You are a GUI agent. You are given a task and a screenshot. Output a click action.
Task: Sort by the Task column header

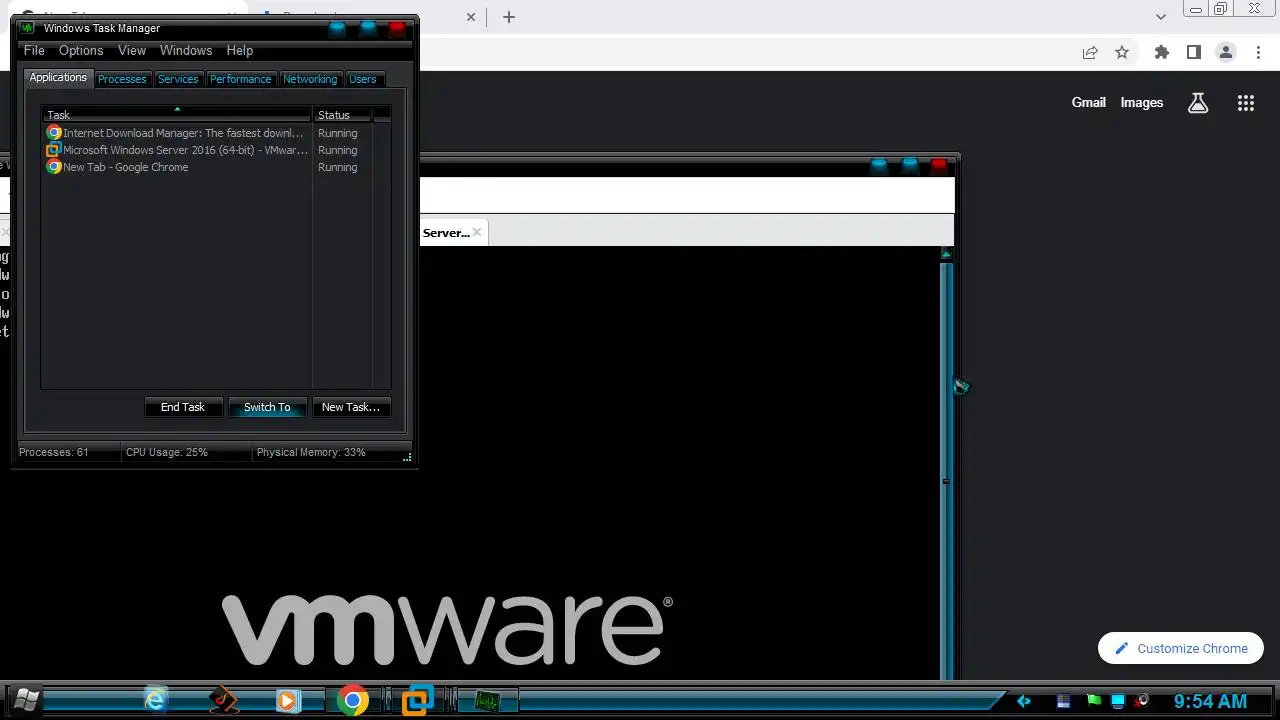(177, 114)
